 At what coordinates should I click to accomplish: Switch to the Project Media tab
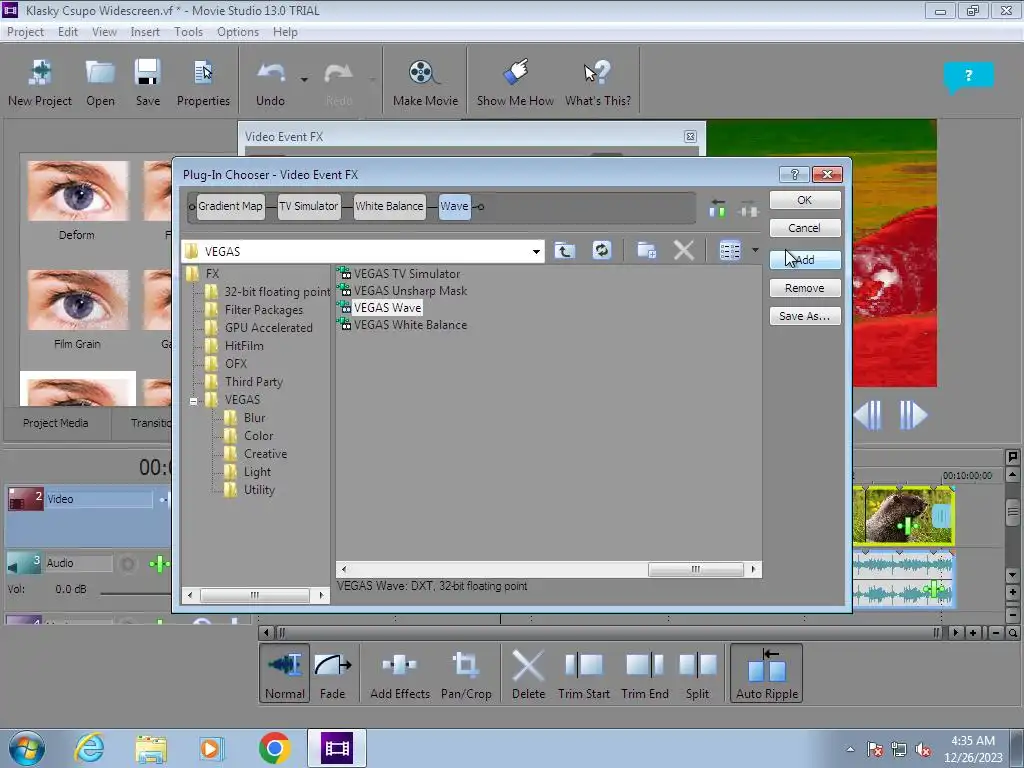(56, 423)
